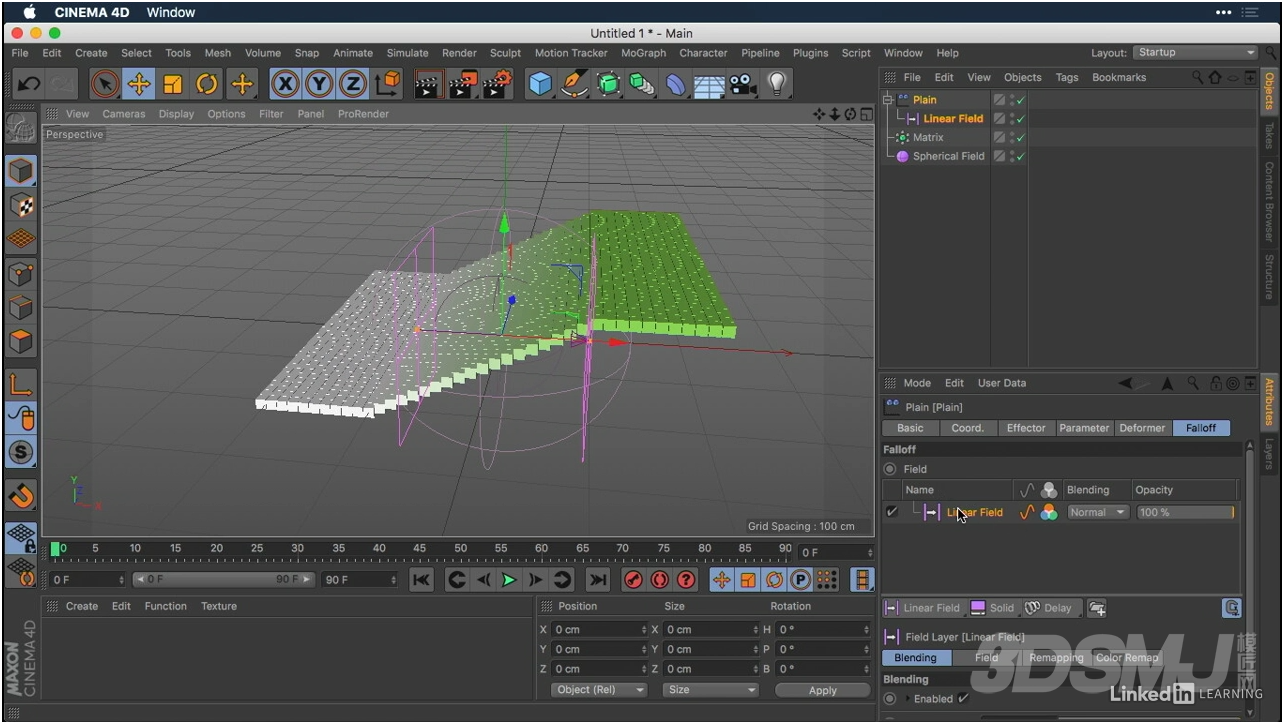Open the spline Pen tool
This screenshot has height=724, width=1284.
(x=574, y=84)
